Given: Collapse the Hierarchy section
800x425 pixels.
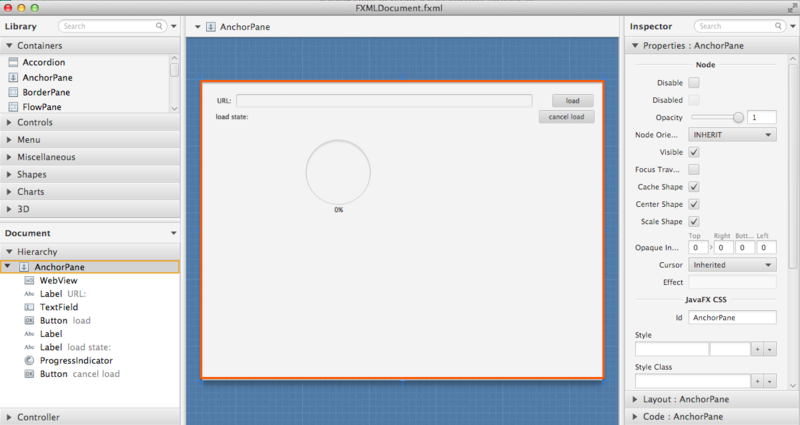Looking at the screenshot, I should (9, 252).
